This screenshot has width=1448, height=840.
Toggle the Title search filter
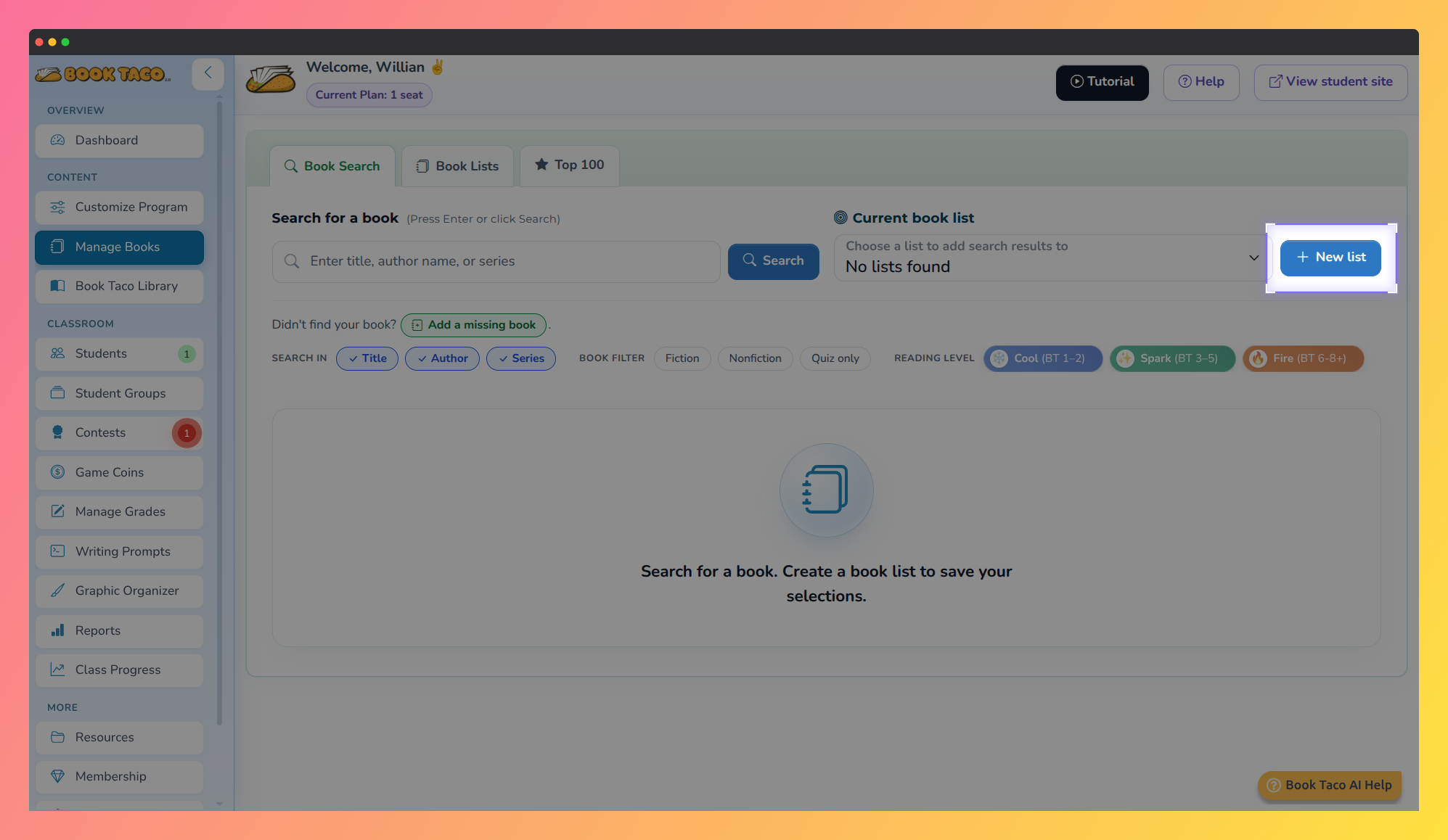(x=367, y=358)
